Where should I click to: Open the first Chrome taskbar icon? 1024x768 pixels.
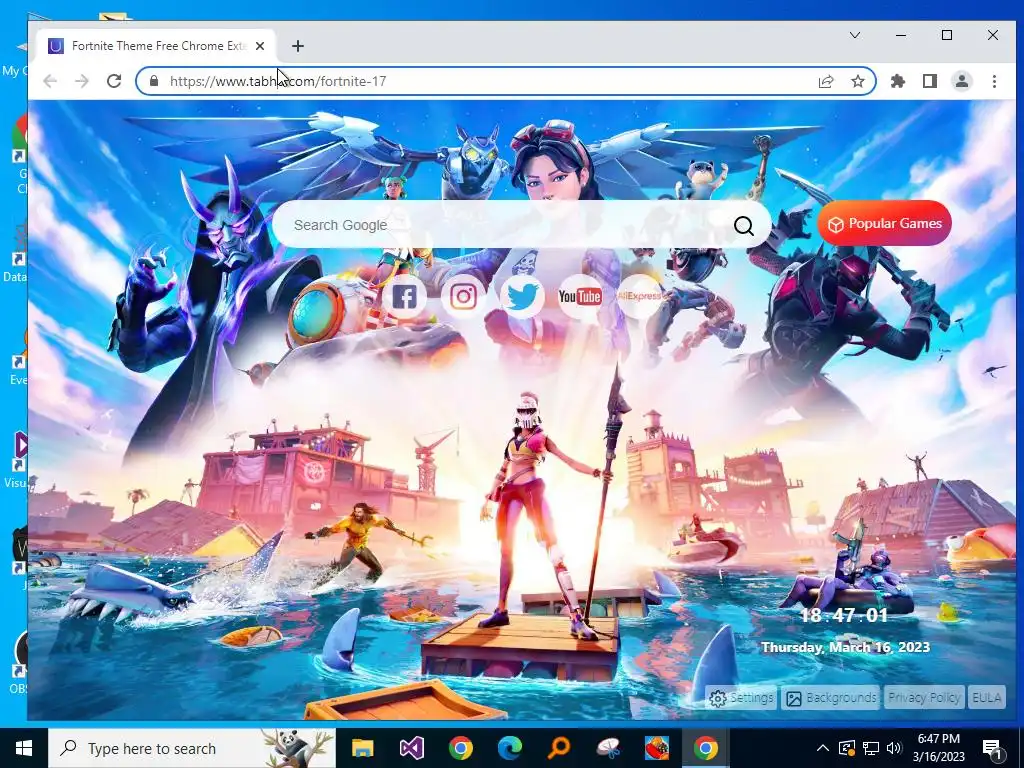tap(461, 748)
